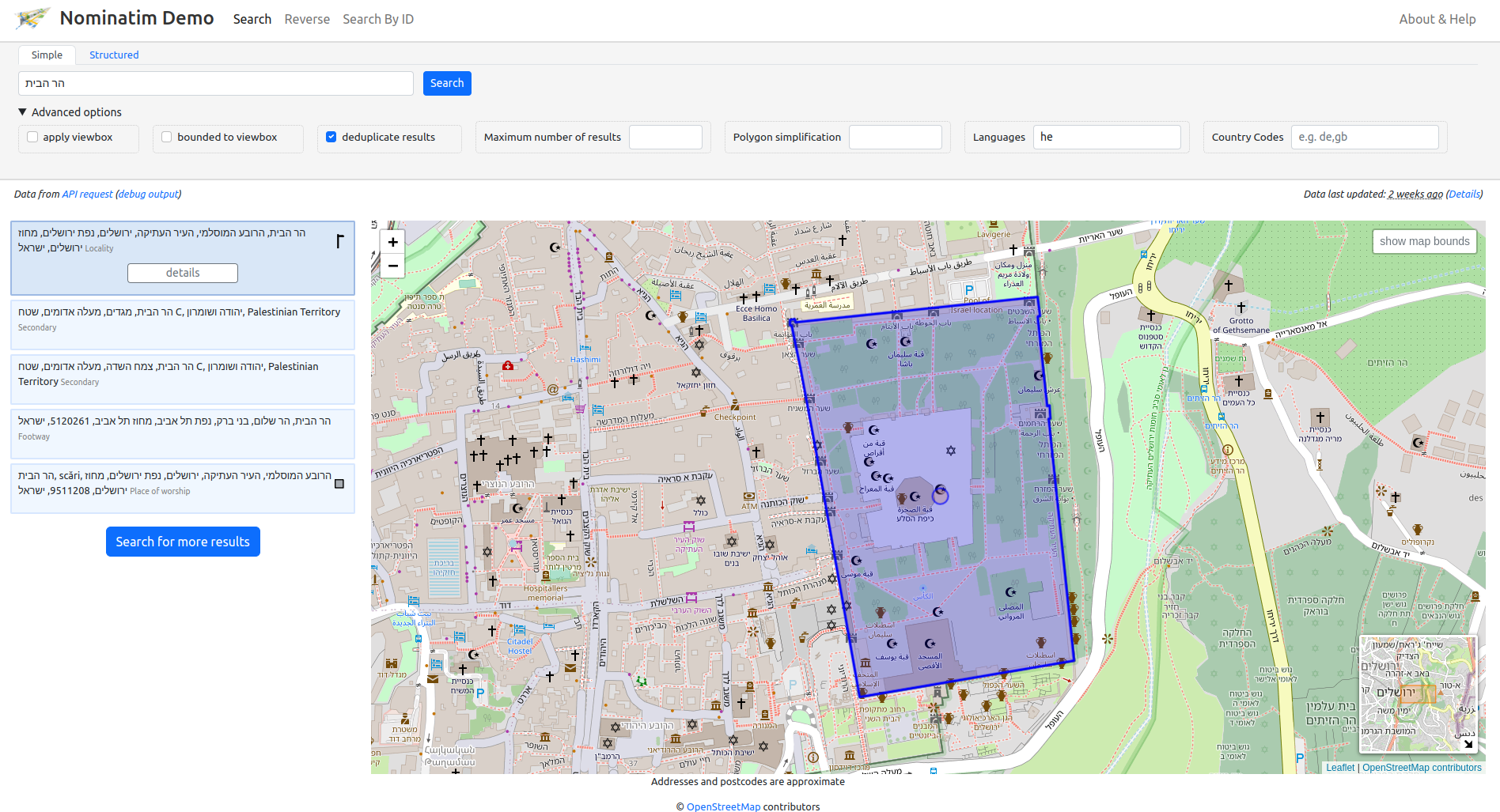
Task: Open the debug output link
Action: [x=149, y=194]
